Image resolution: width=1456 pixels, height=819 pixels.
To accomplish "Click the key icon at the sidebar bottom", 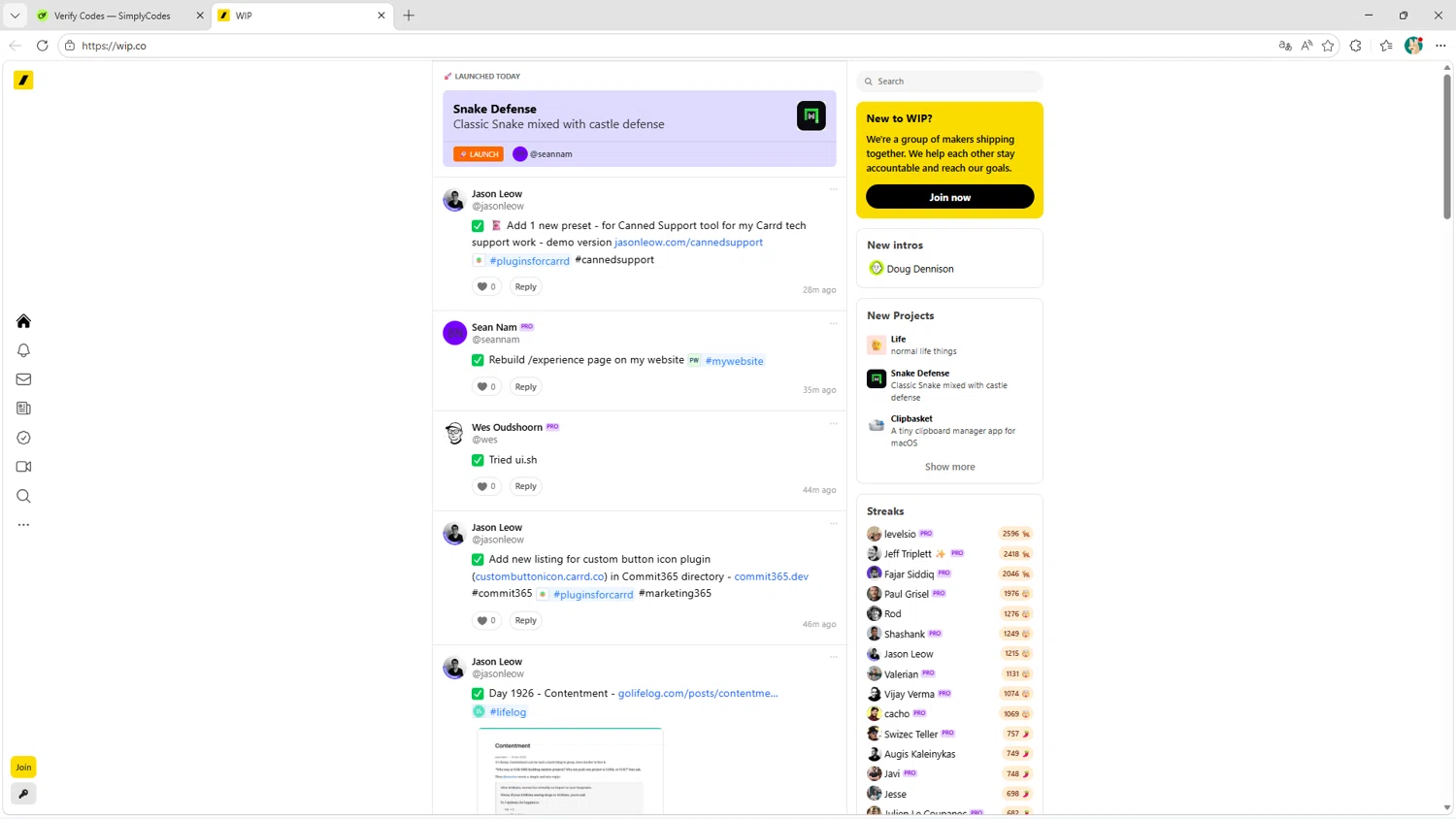I will [23, 794].
